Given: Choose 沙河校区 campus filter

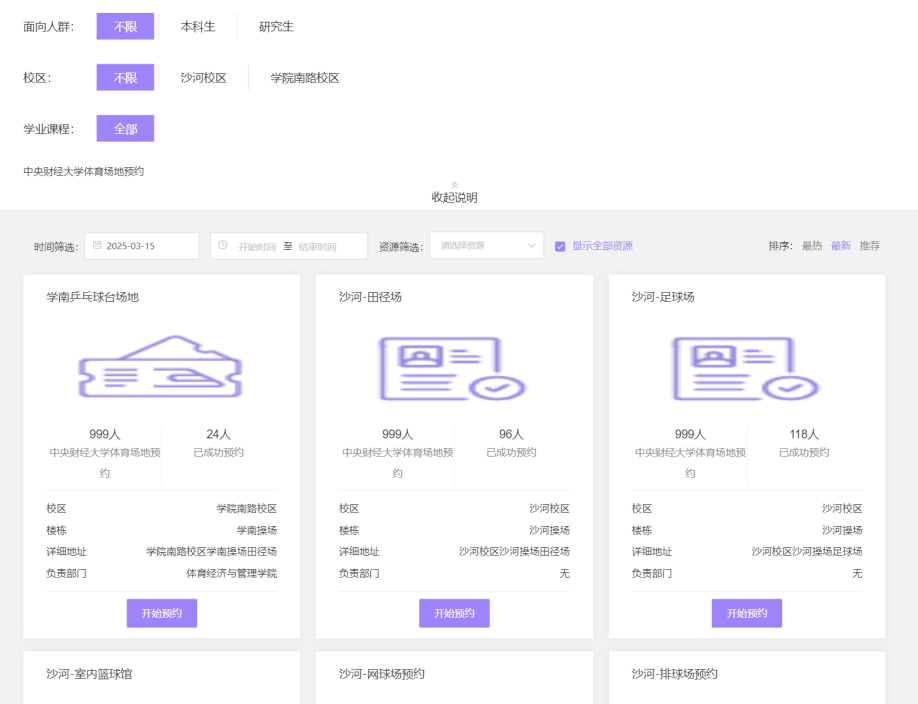Looking at the screenshot, I should pos(203,78).
